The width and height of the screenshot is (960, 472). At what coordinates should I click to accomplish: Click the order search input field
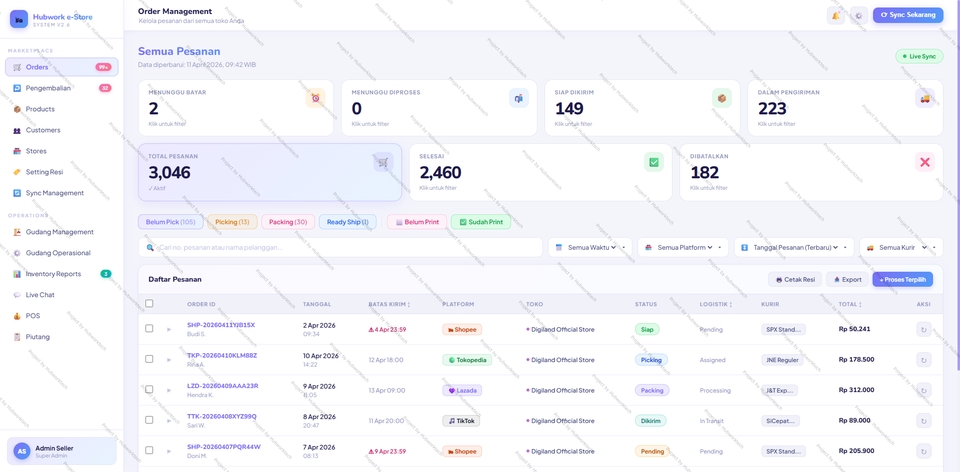pyautogui.click(x=340, y=247)
